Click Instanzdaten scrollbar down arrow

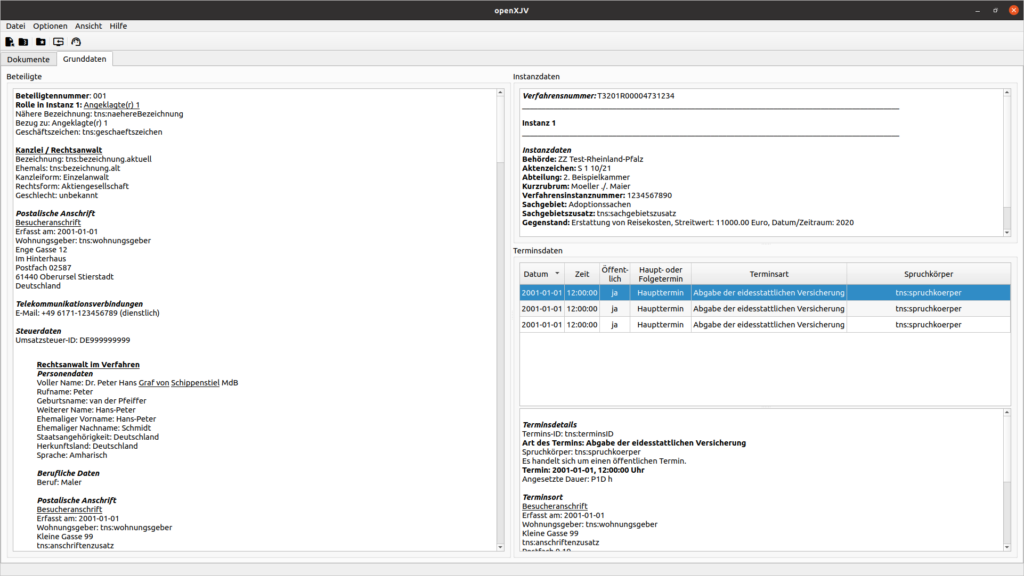1006,232
